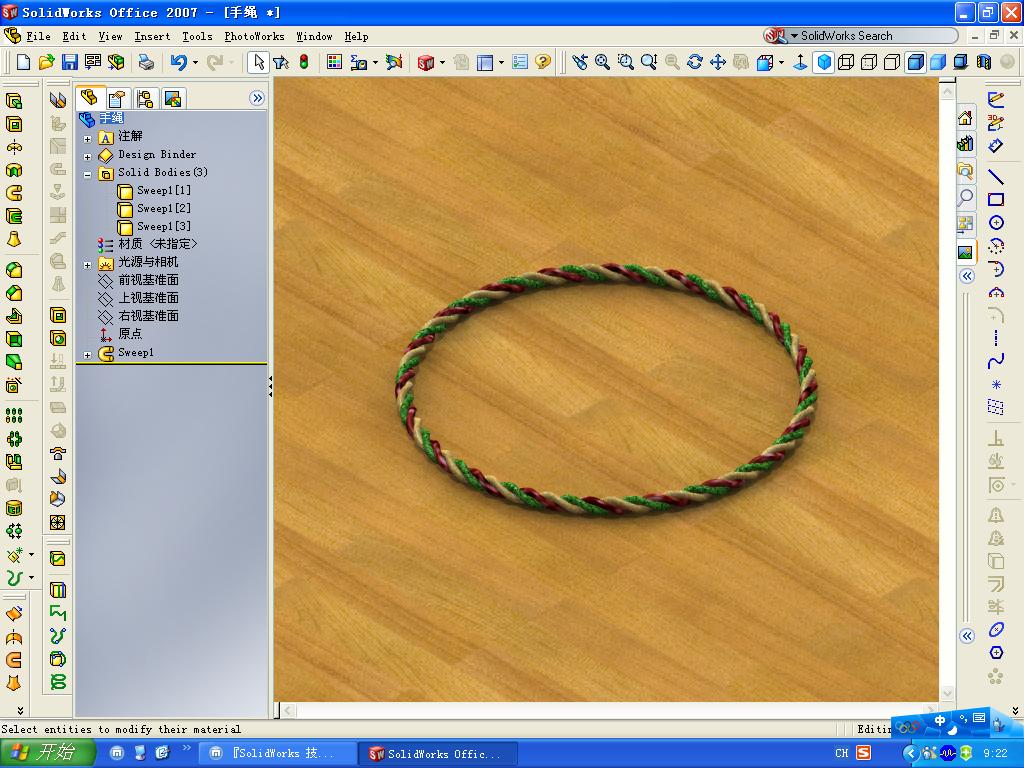Undo the last action
1024x768 pixels.
tap(178, 62)
